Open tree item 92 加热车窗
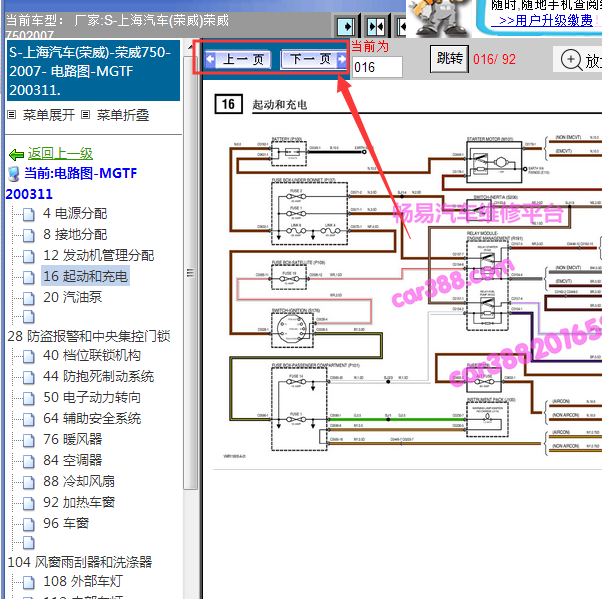602x599 pixels. [x=79, y=502]
